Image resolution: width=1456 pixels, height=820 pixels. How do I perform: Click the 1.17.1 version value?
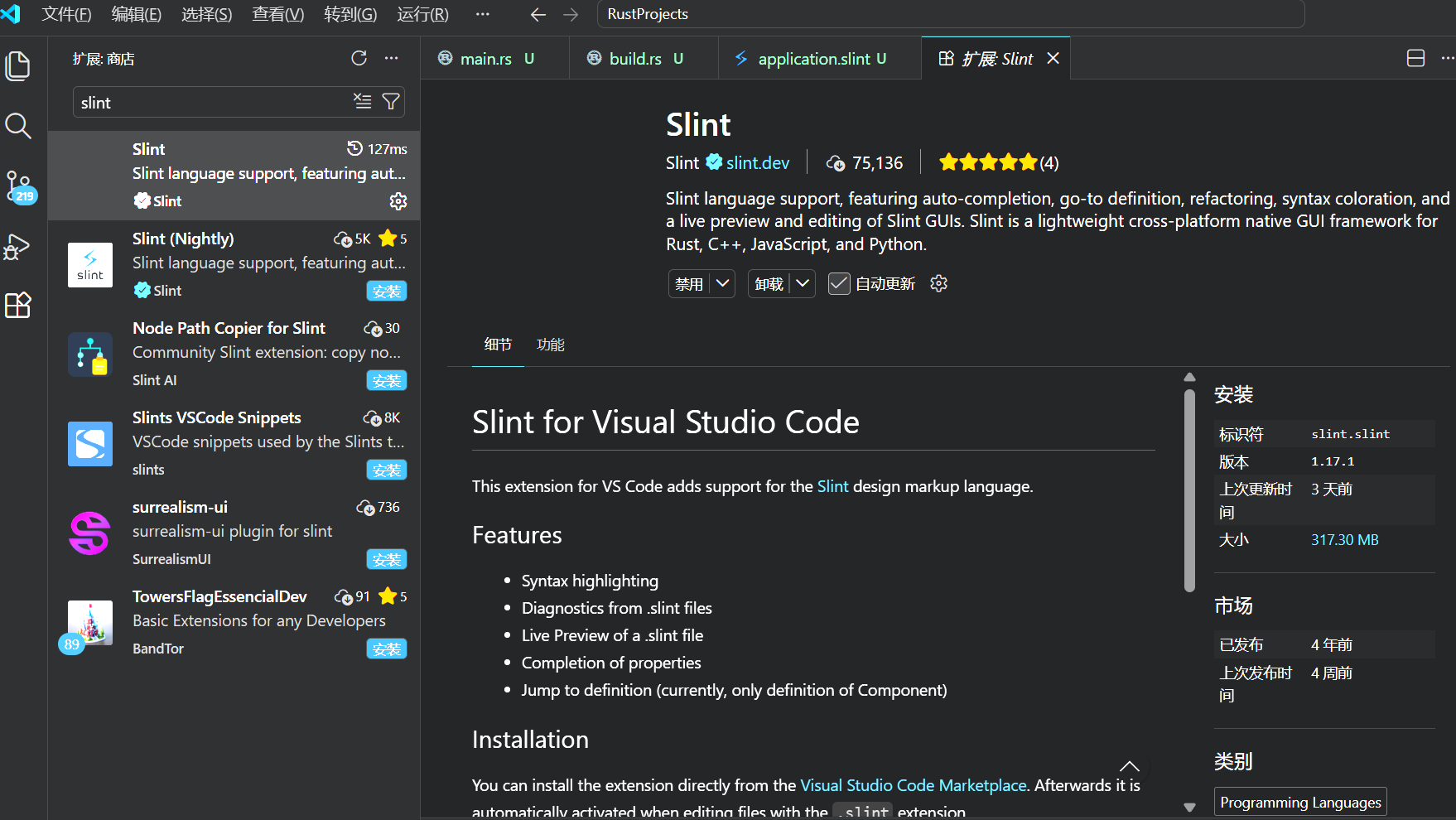point(1333,461)
